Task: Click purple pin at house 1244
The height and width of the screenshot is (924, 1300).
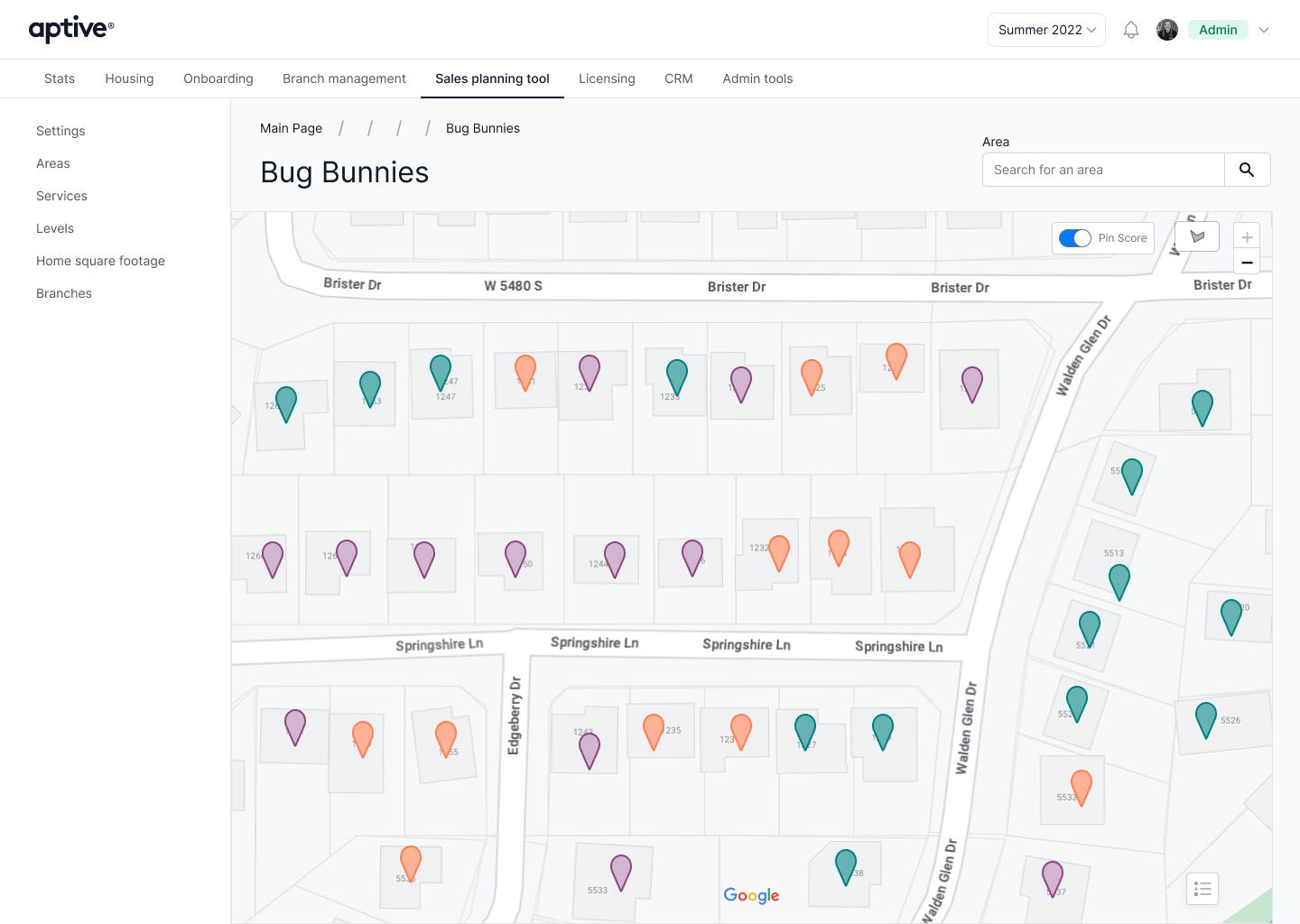Action: point(615,559)
